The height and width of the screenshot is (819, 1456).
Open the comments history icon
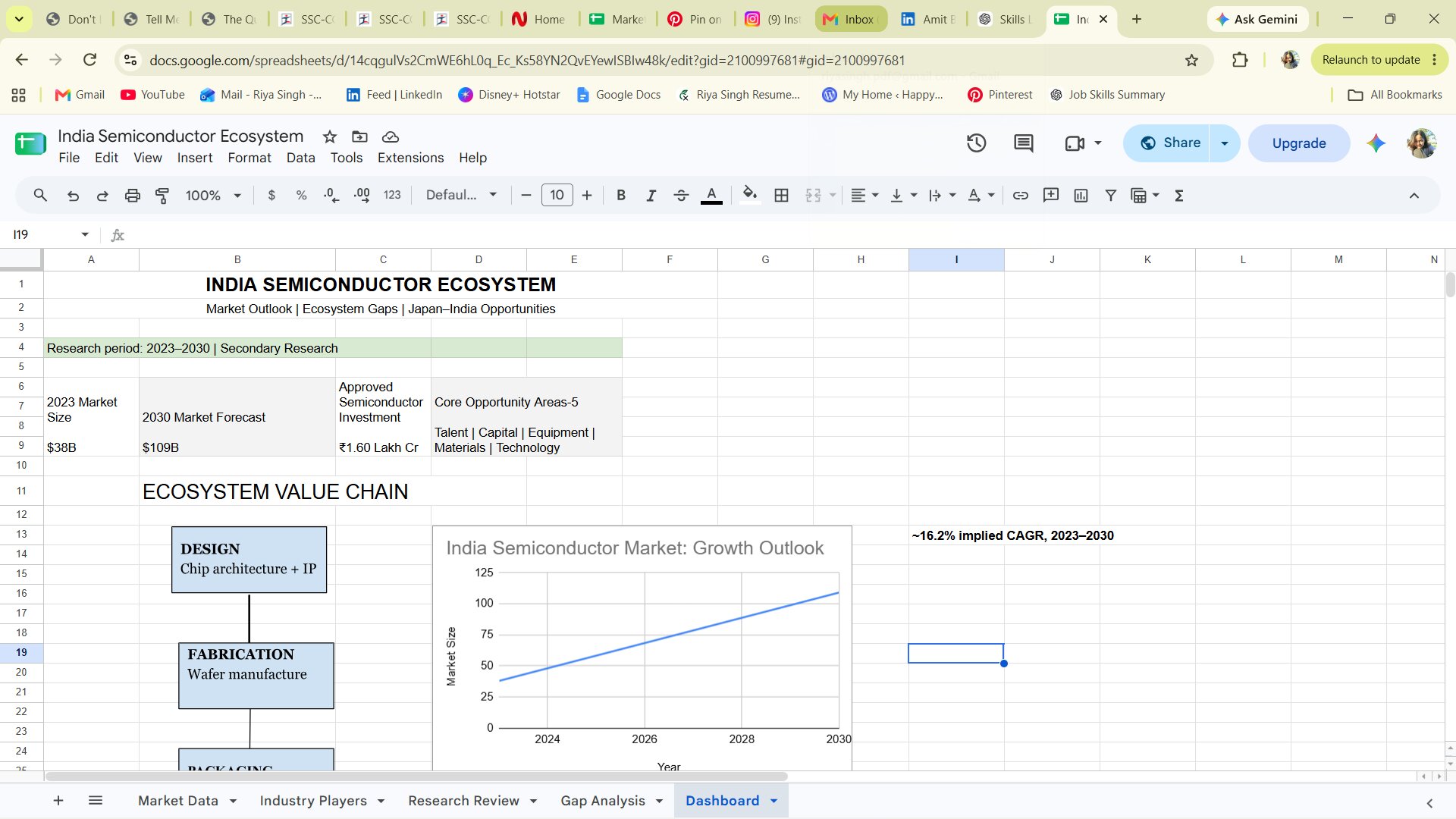point(1024,143)
